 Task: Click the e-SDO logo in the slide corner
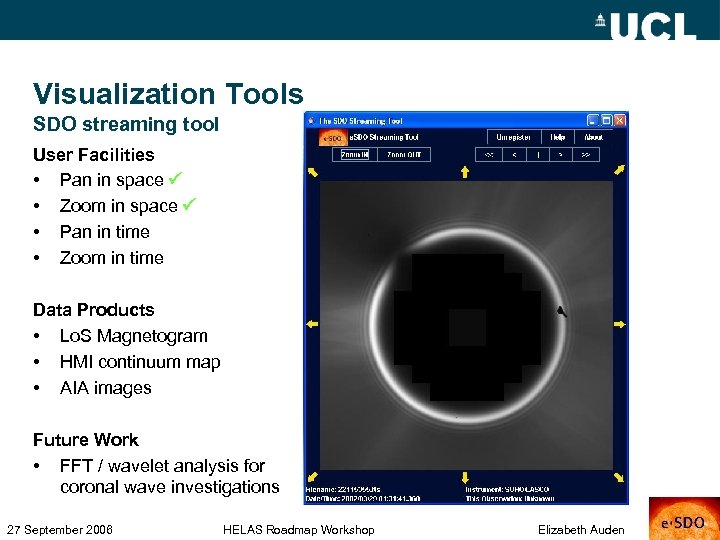click(684, 519)
